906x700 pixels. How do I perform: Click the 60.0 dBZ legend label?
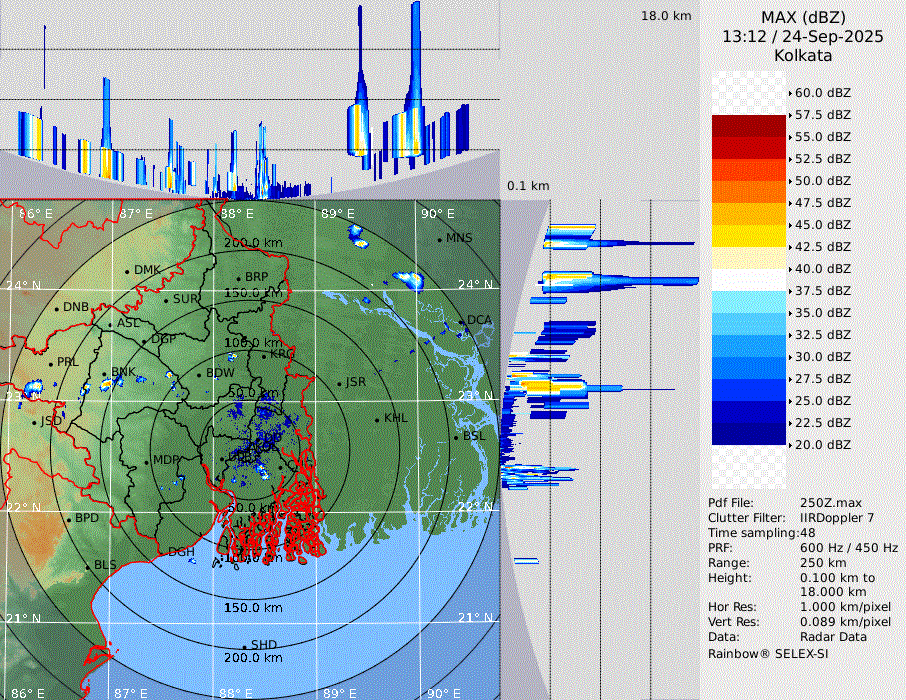pos(822,92)
